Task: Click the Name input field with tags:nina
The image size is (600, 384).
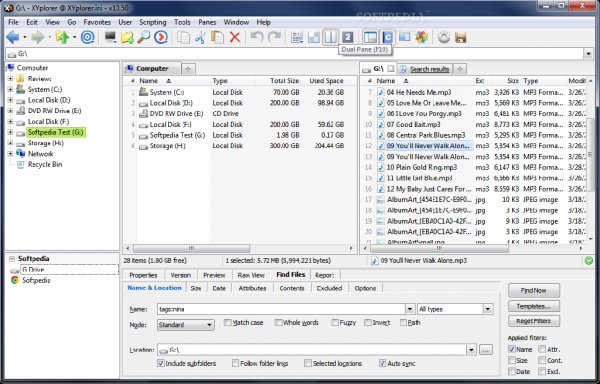Action: pyautogui.click(x=281, y=309)
